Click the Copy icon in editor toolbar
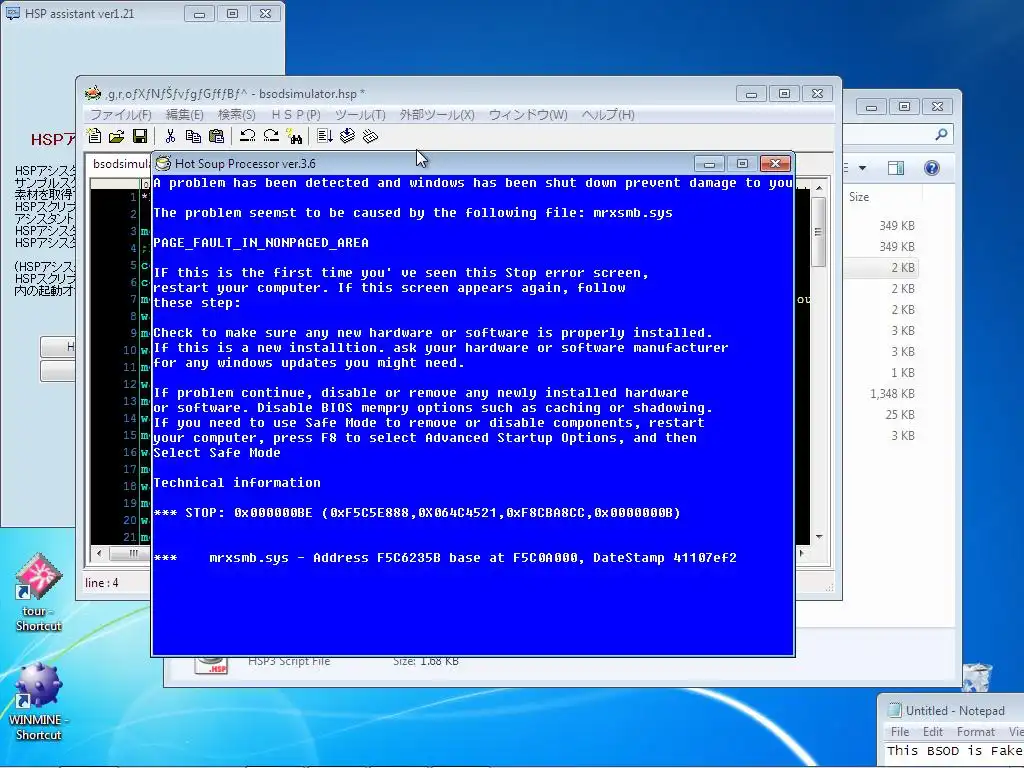The image size is (1024, 768). tap(193, 136)
